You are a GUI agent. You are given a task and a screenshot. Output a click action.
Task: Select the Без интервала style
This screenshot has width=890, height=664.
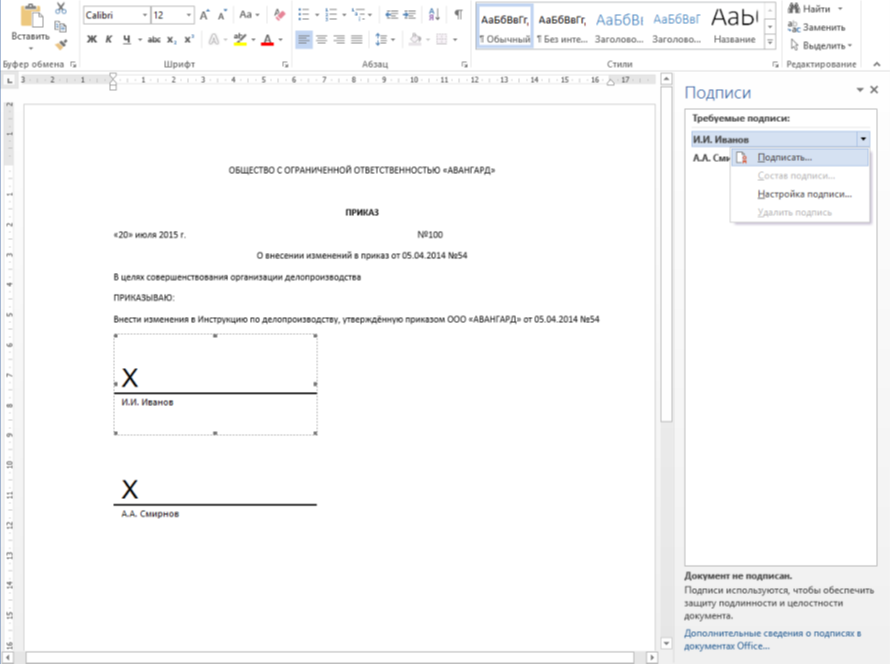pos(562,27)
